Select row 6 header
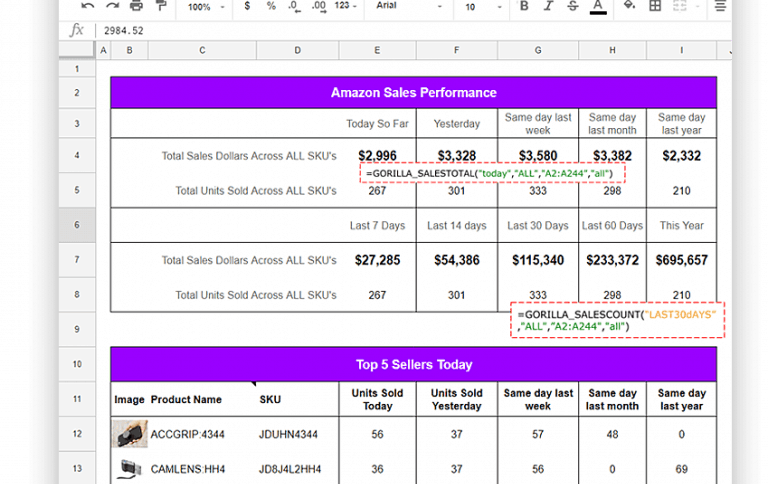 pos(76,225)
